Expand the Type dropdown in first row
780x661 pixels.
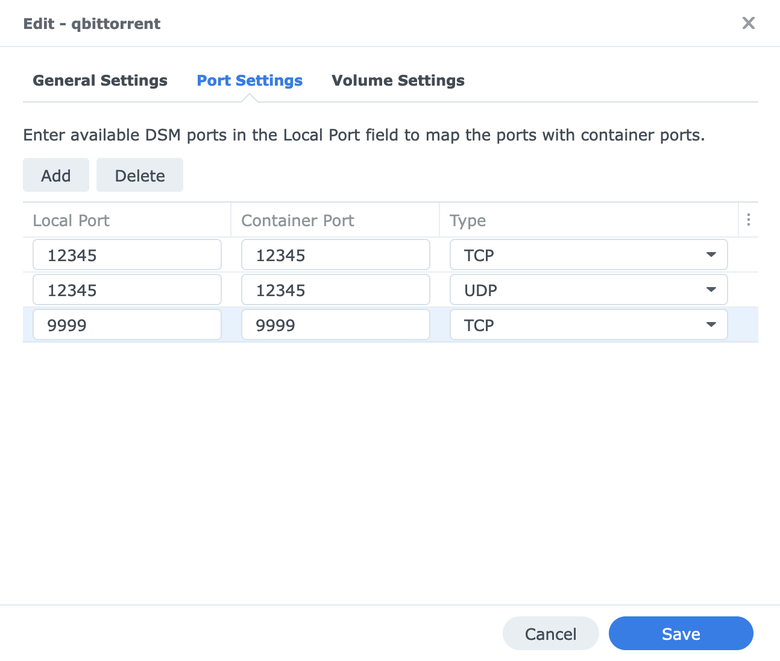point(588,255)
